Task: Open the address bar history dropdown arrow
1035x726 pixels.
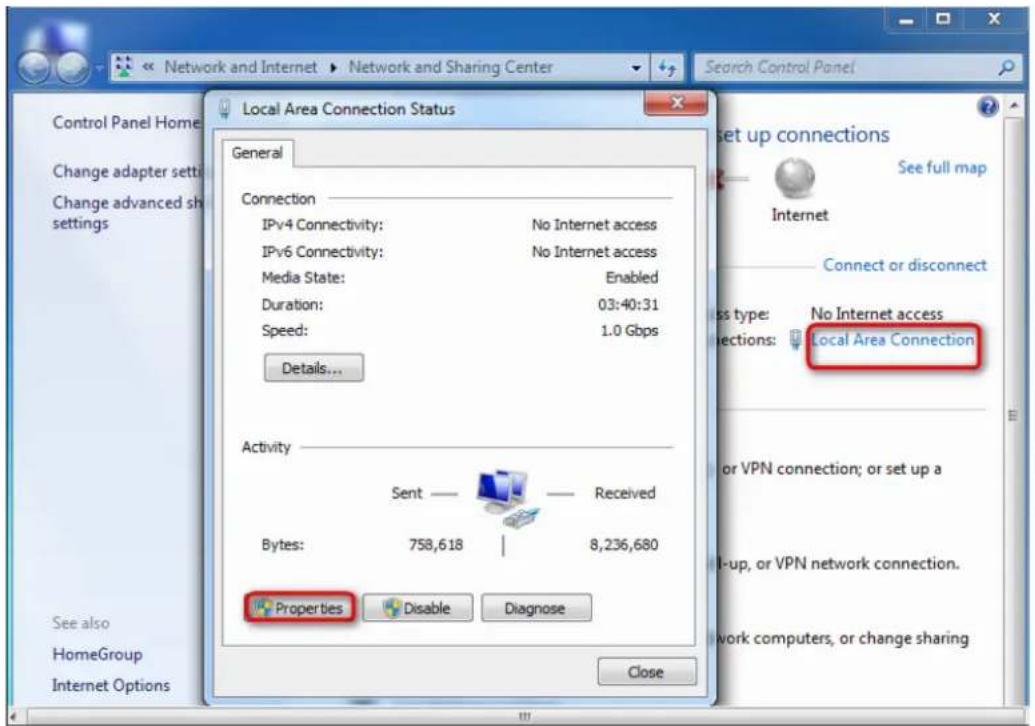Action: coord(636,67)
